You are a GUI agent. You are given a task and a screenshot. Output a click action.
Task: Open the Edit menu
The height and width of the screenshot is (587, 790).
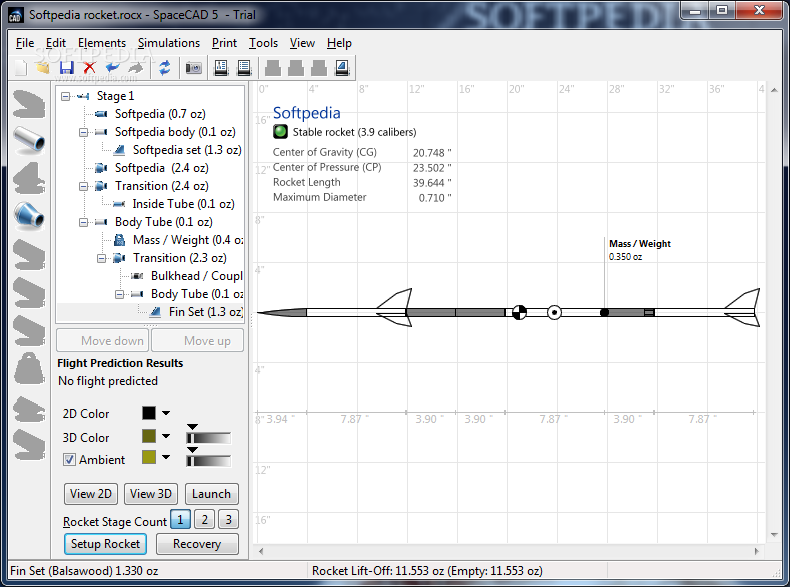coord(55,43)
